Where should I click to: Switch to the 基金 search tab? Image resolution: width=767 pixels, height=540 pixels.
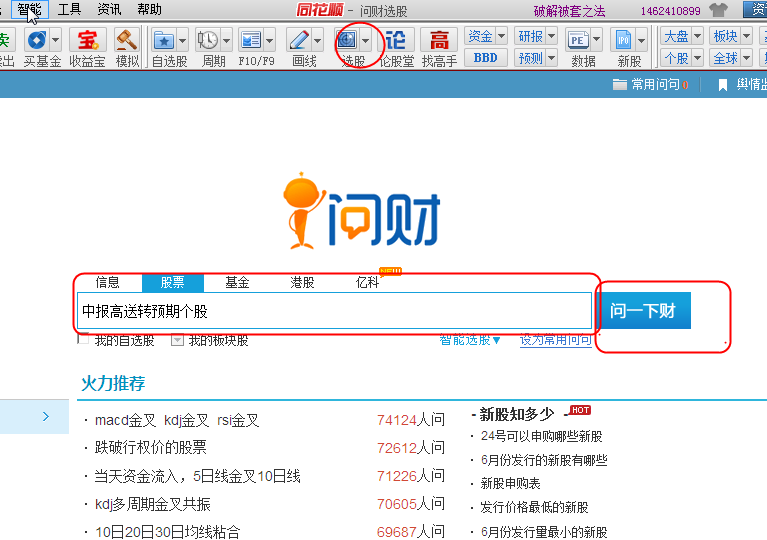(x=237, y=282)
